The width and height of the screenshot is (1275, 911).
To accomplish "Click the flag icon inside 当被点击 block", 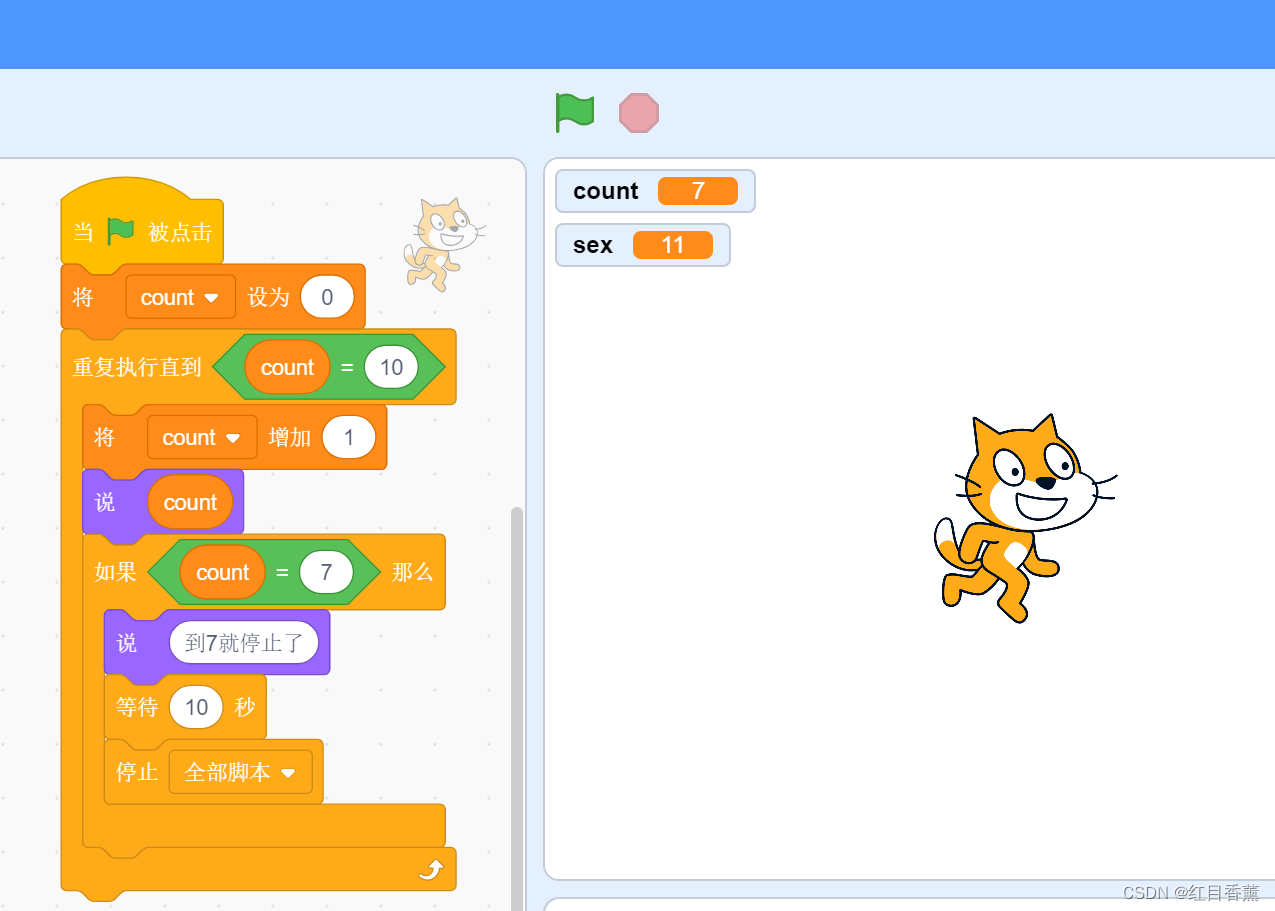I will [119, 230].
